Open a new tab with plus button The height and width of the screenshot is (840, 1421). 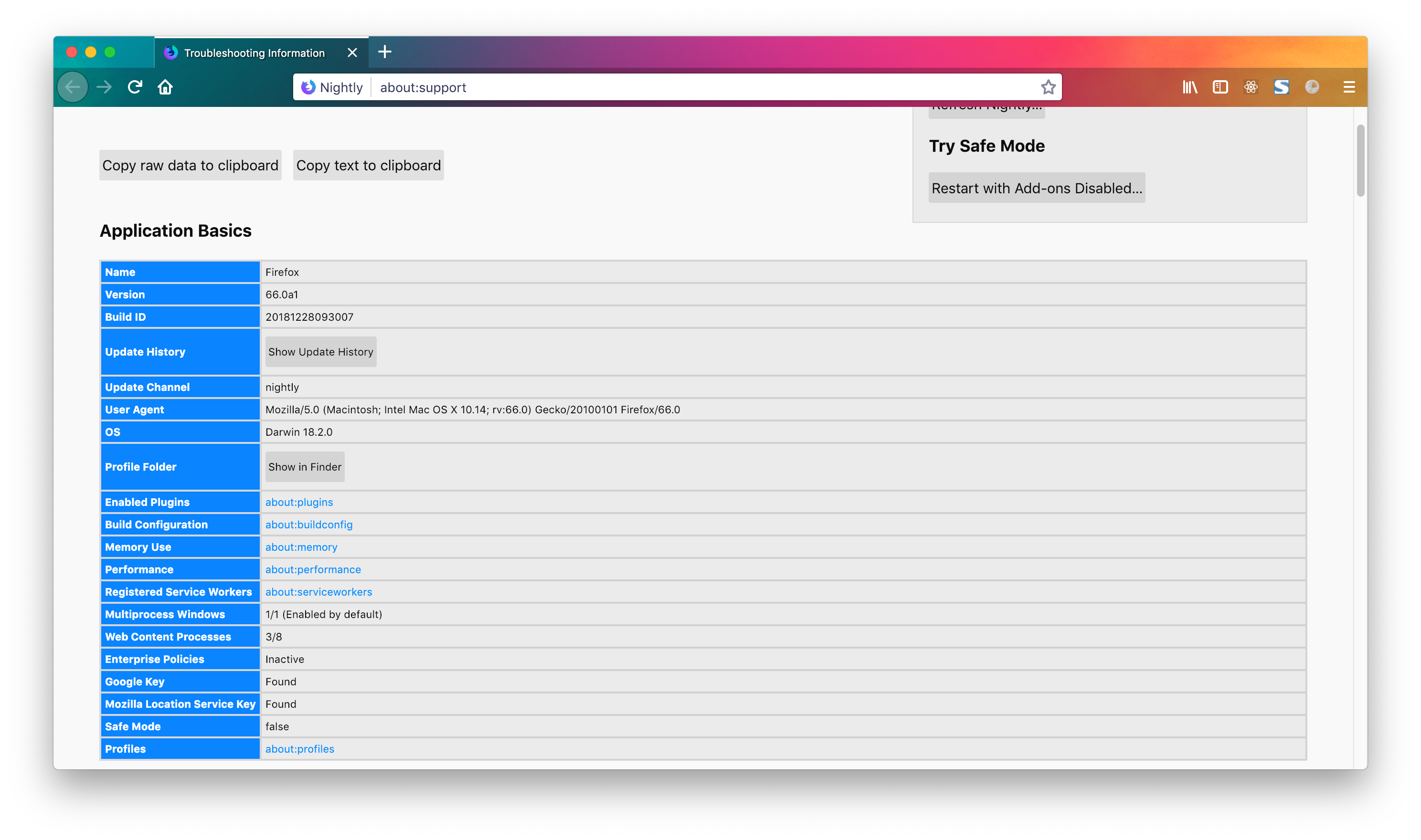[x=385, y=52]
